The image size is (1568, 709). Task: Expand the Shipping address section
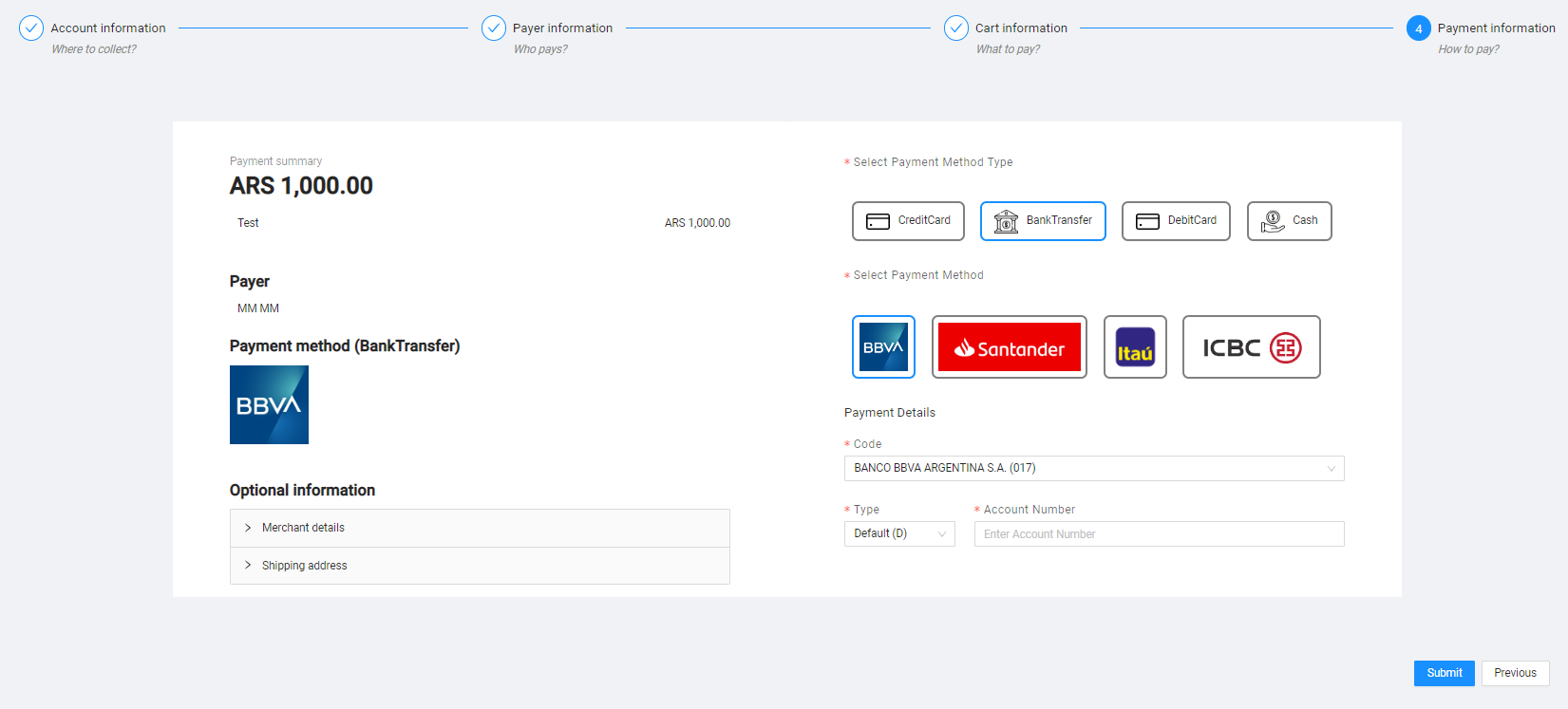tap(480, 566)
